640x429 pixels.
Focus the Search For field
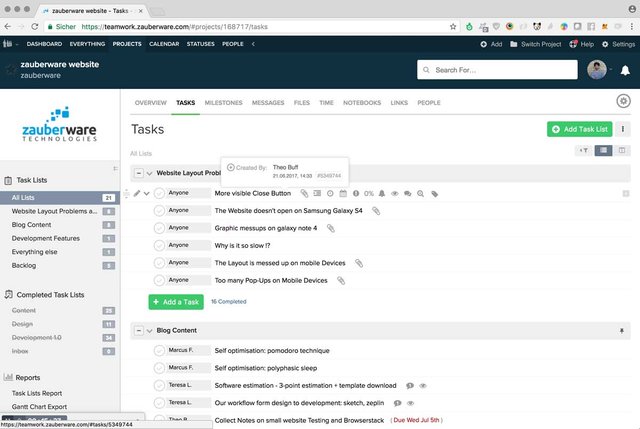(x=497, y=70)
